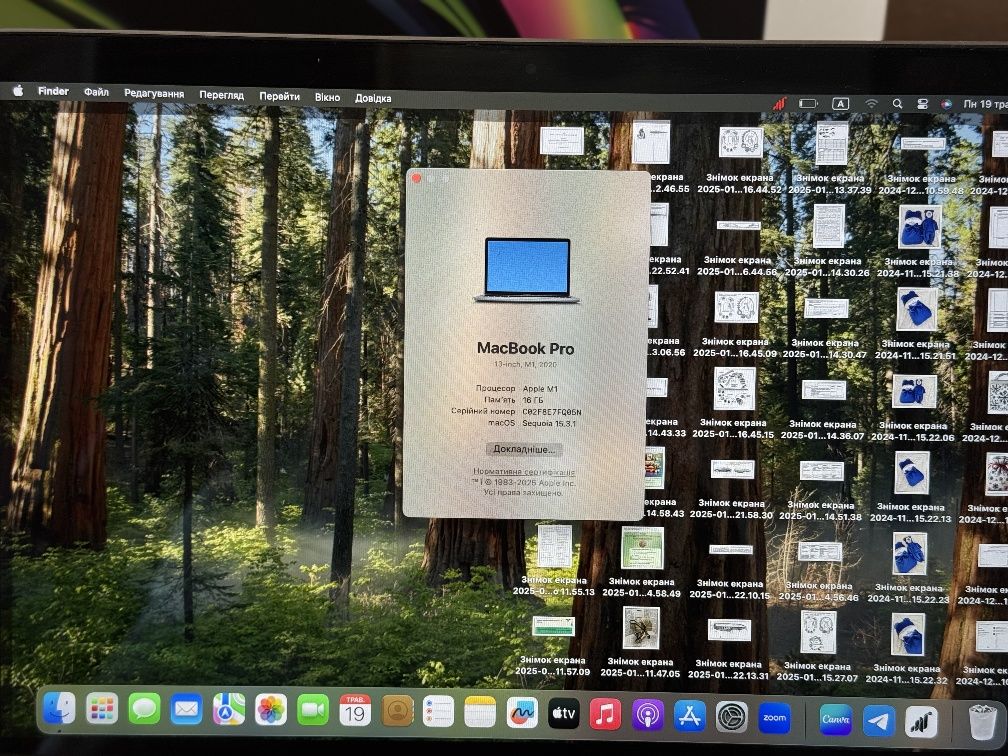Select screenshot file 2025-01...11.47.05
Screen dimensions: 1008x756
(x=640, y=642)
